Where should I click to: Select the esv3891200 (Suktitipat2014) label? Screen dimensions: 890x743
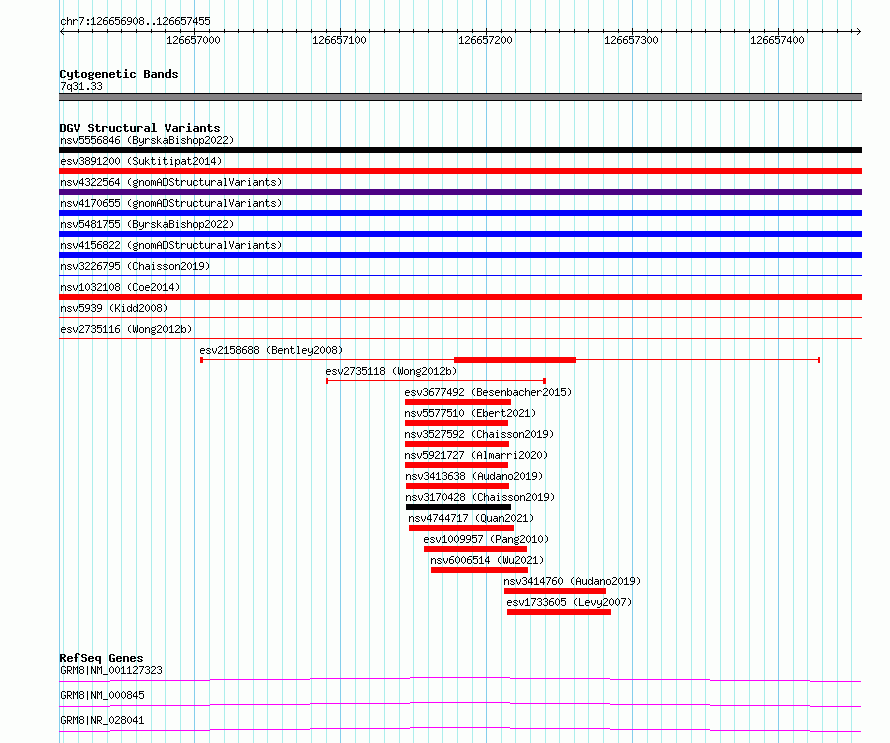click(141, 161)
